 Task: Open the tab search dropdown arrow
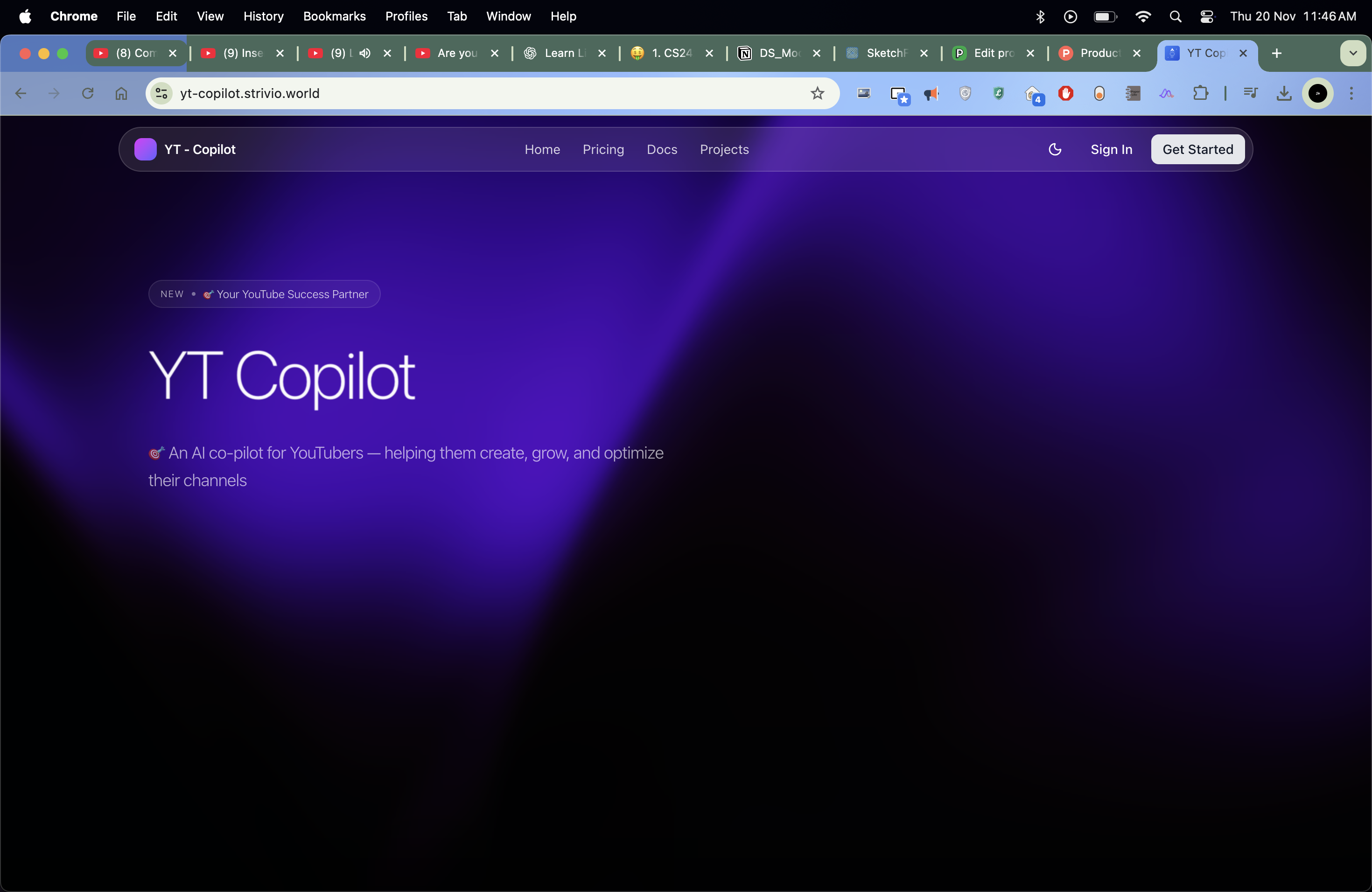point(1353,53)
